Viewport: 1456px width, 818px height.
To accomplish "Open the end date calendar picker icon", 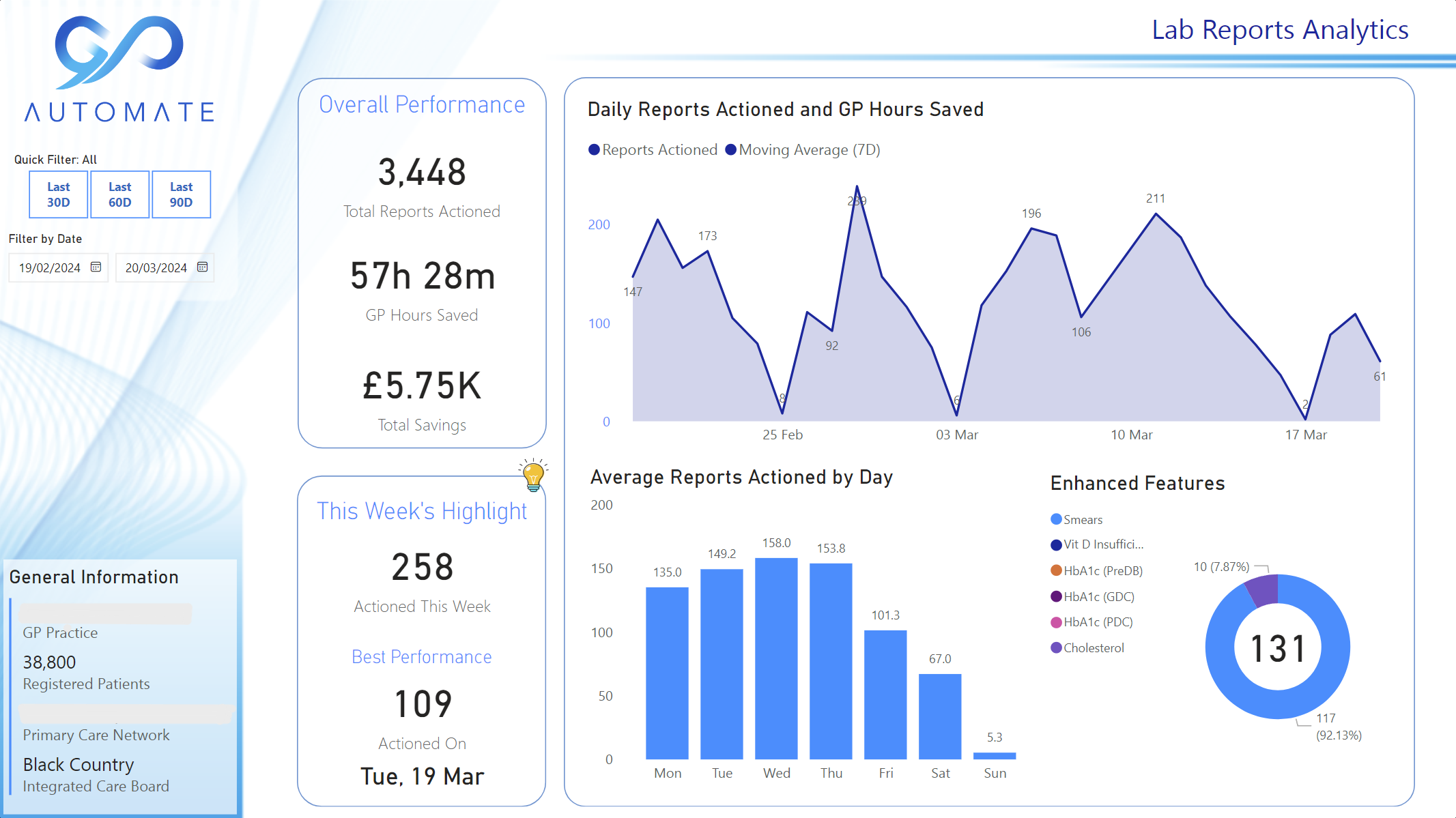I will (203, 267).
